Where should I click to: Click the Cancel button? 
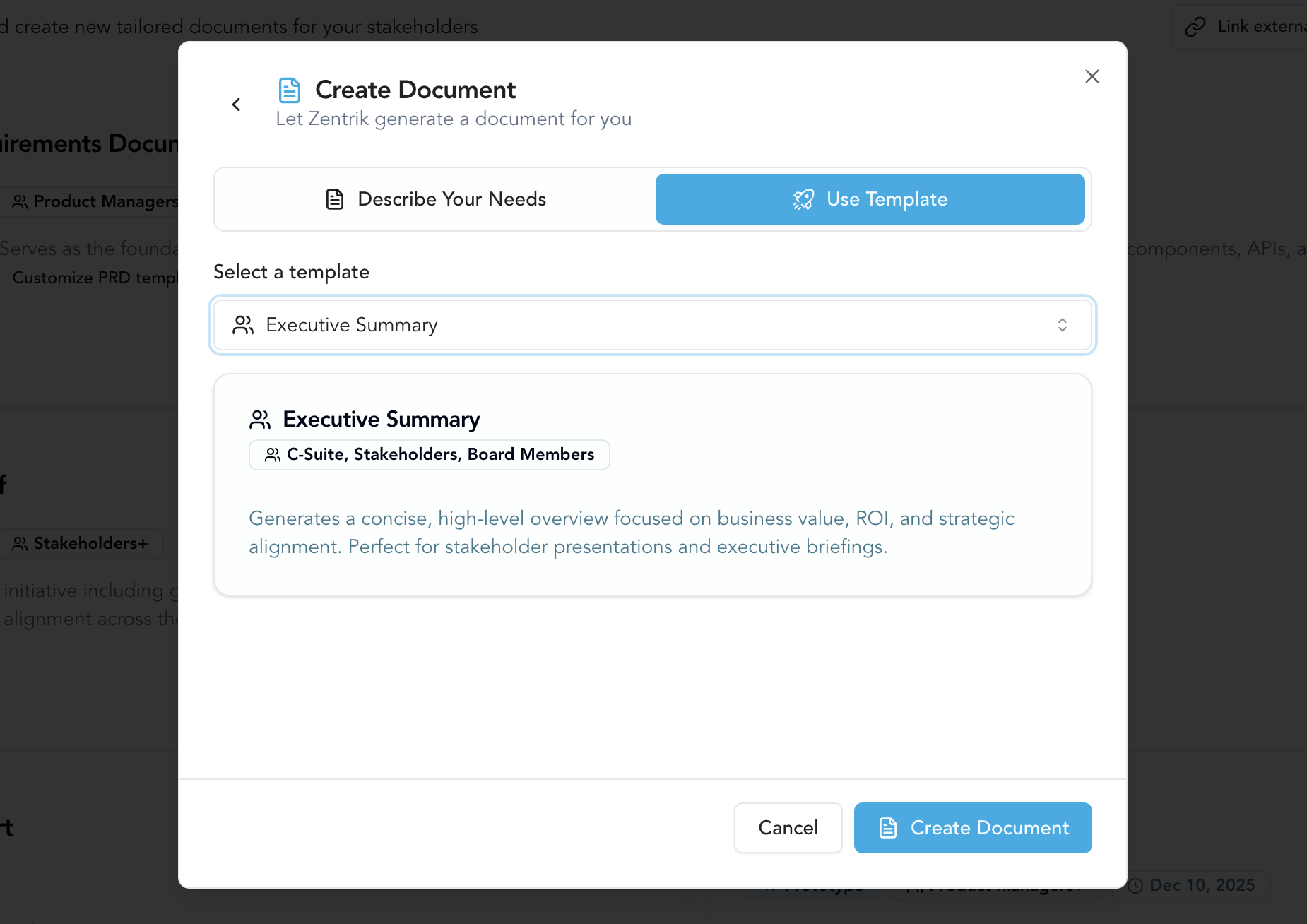(788, 827)
